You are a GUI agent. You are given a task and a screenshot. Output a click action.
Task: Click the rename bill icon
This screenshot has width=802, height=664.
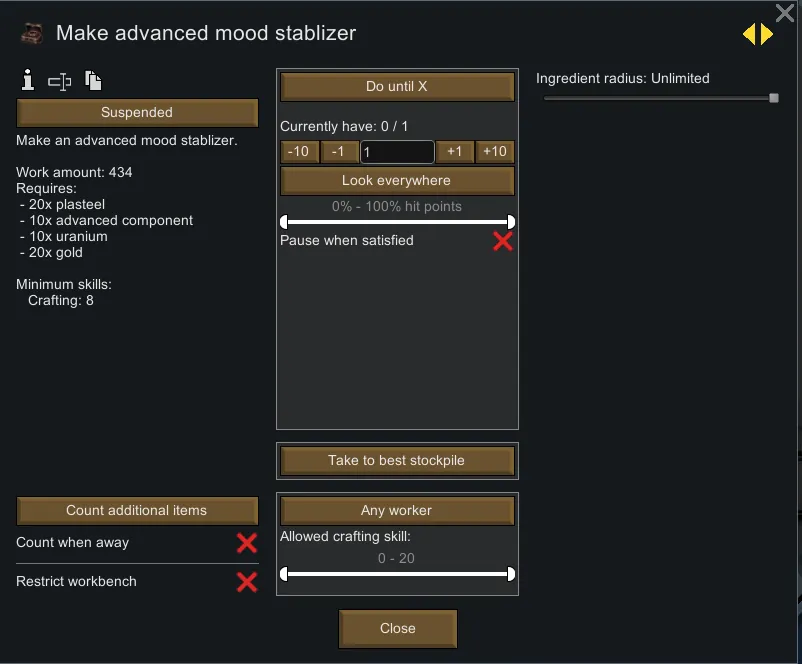(x=60, y=82)
